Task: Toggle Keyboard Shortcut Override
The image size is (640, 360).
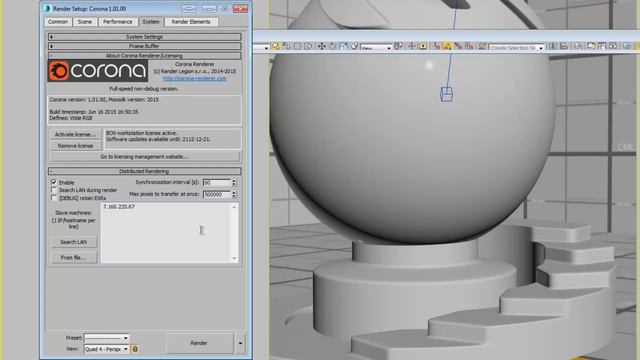Action: [423, 46]
